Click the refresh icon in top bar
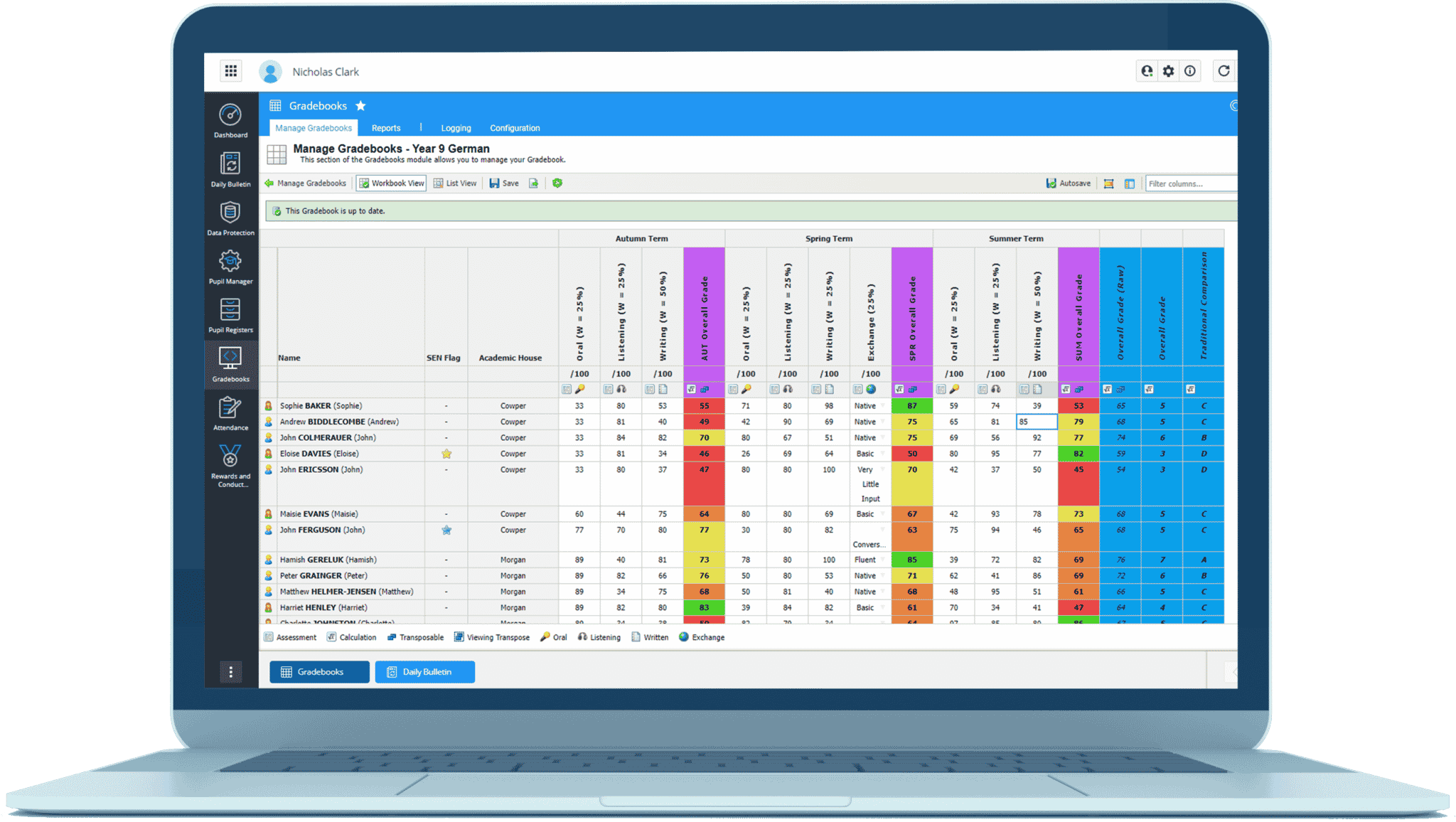The image size is (1456, 822). click(x=1224, y=71)
